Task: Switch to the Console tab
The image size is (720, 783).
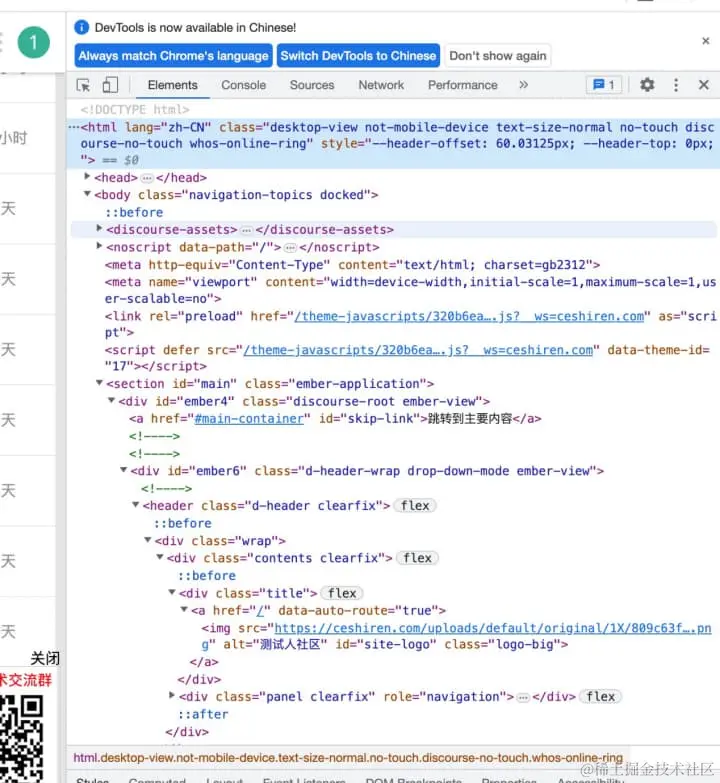Action: tap(244, 85)
